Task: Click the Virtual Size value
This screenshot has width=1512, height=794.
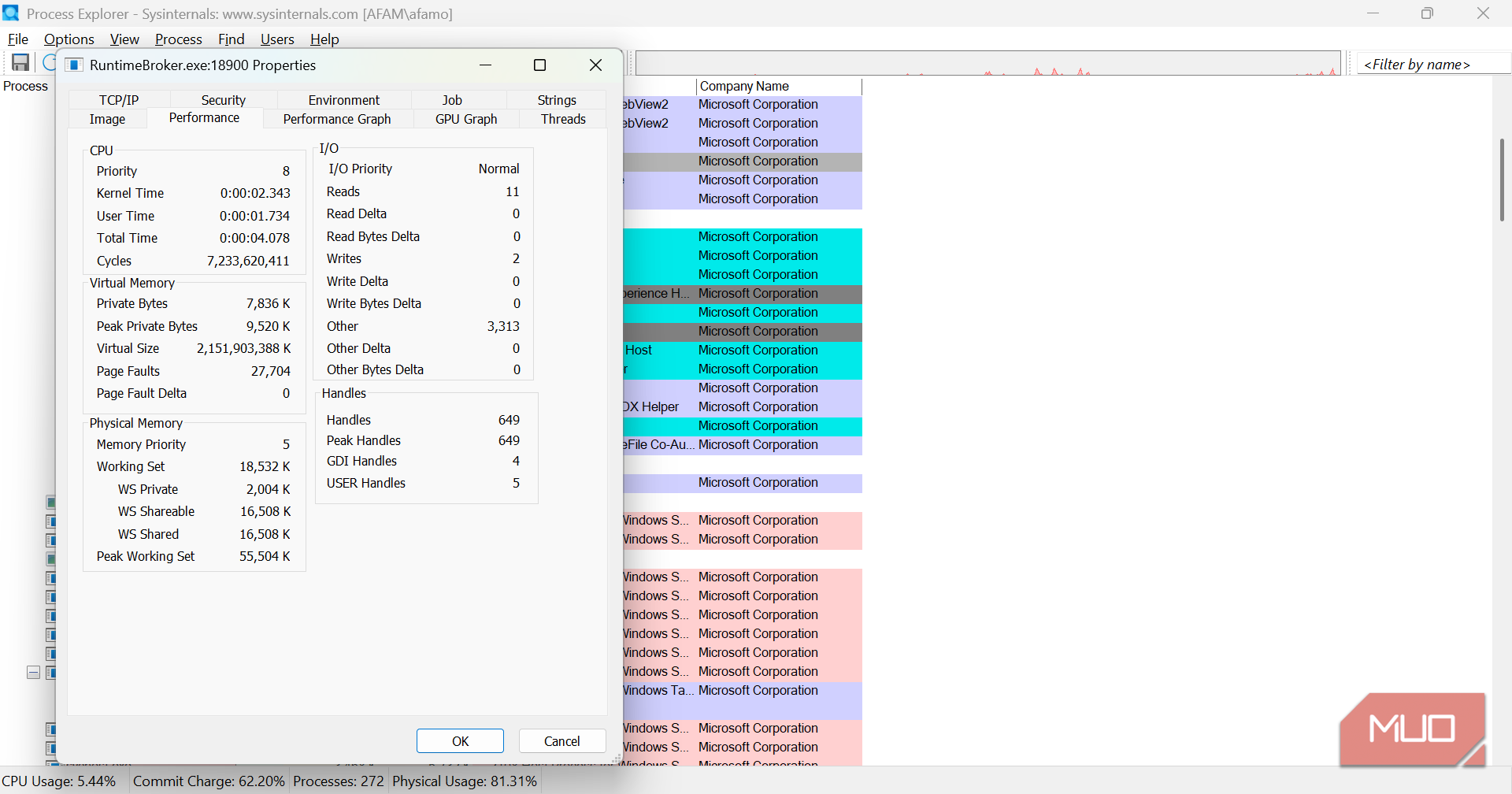Action: (243, 348)
